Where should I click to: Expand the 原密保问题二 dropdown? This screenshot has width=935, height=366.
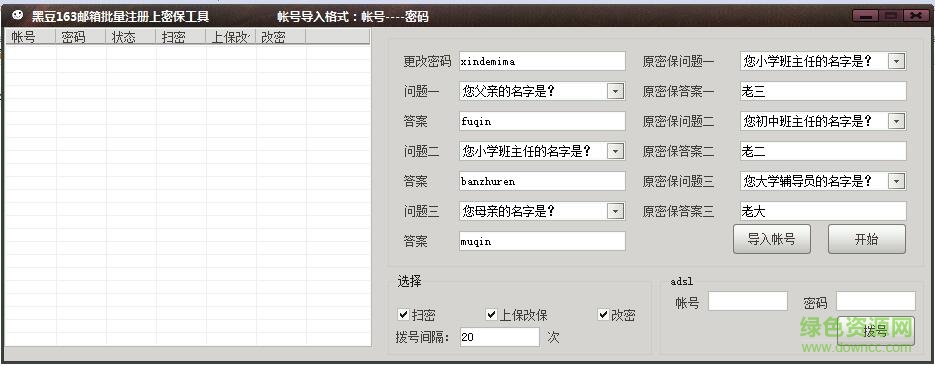point(896,121)
